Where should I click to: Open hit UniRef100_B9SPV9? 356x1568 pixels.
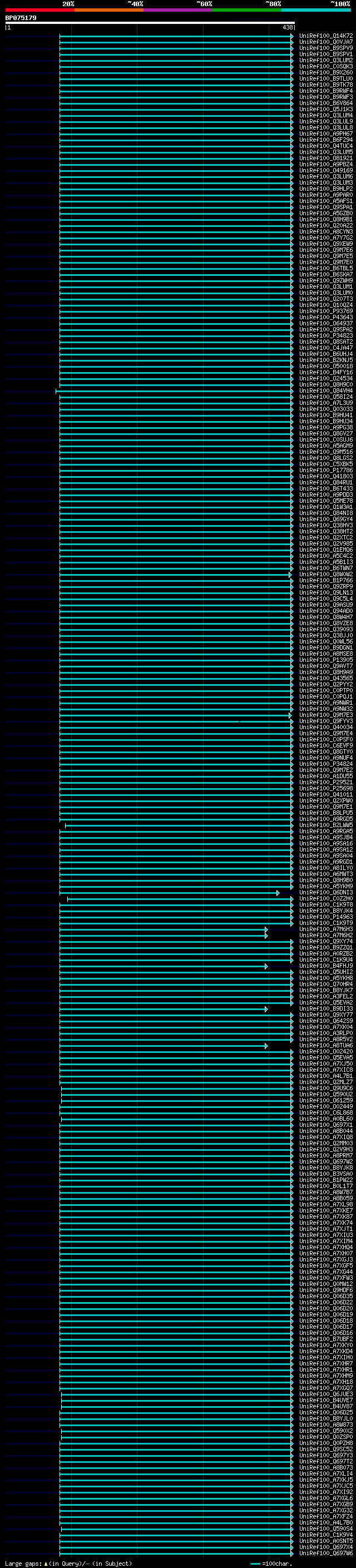(x=326, y=48)
